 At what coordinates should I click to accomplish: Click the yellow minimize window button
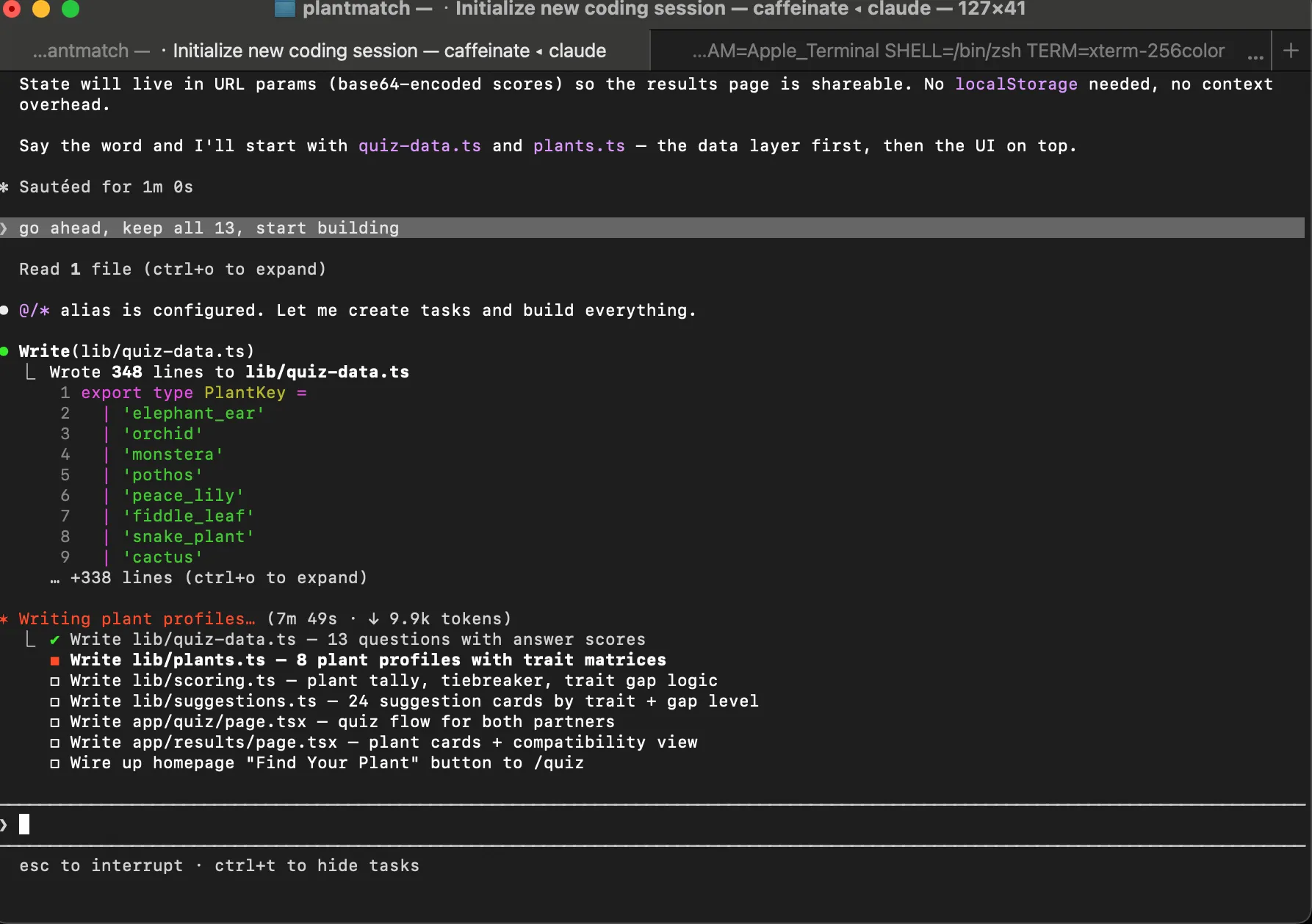click(x=41, y=8)
